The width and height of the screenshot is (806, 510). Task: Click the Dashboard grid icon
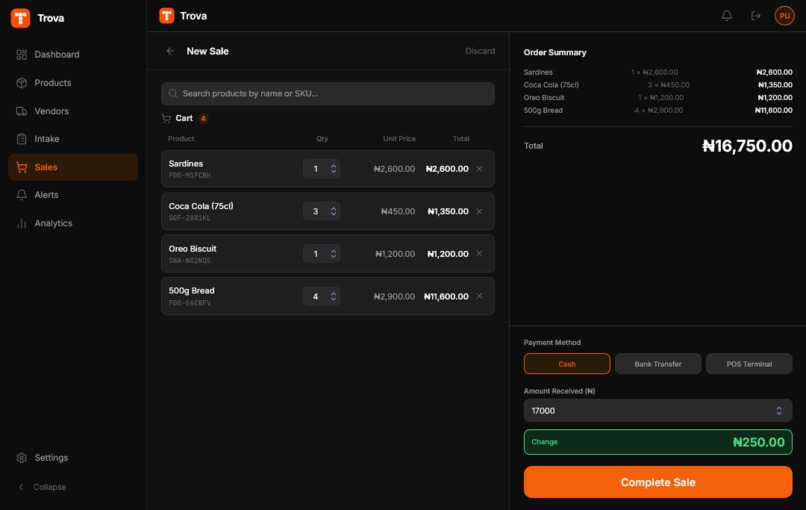coord(22,54)
